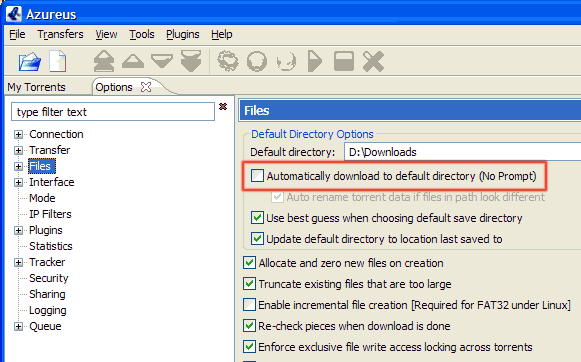Select Transfer label in options tree
This screenshot has height=362, width=581.
[x=50, y=150]
